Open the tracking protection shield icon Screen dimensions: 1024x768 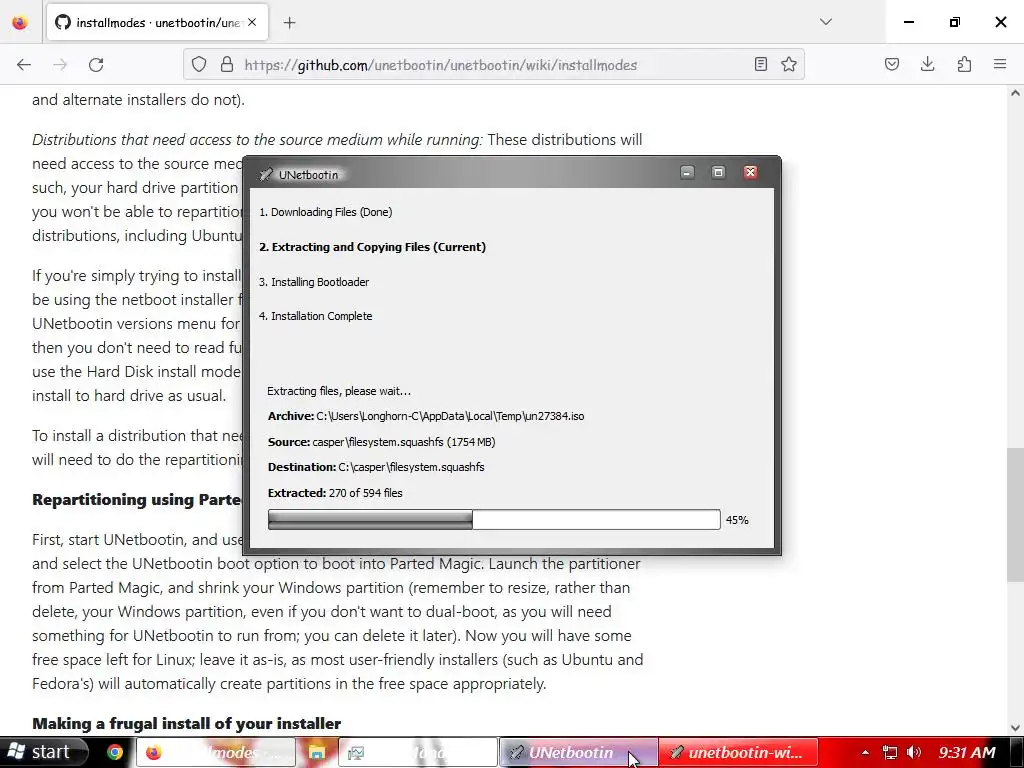pyautogui.click(x=199, y=65)
